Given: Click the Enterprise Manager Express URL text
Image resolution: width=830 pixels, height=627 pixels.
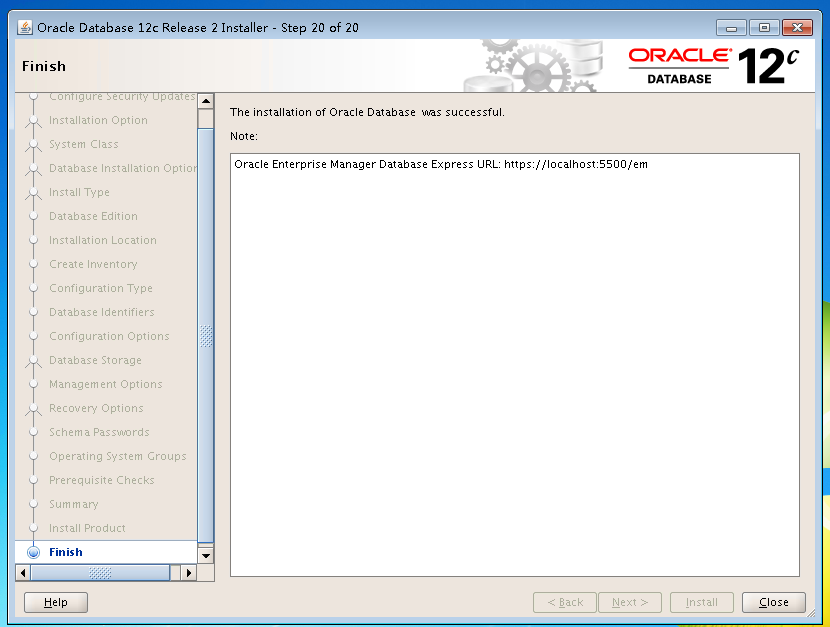Looking at the screenshot, I should click(x=441, y=164).
